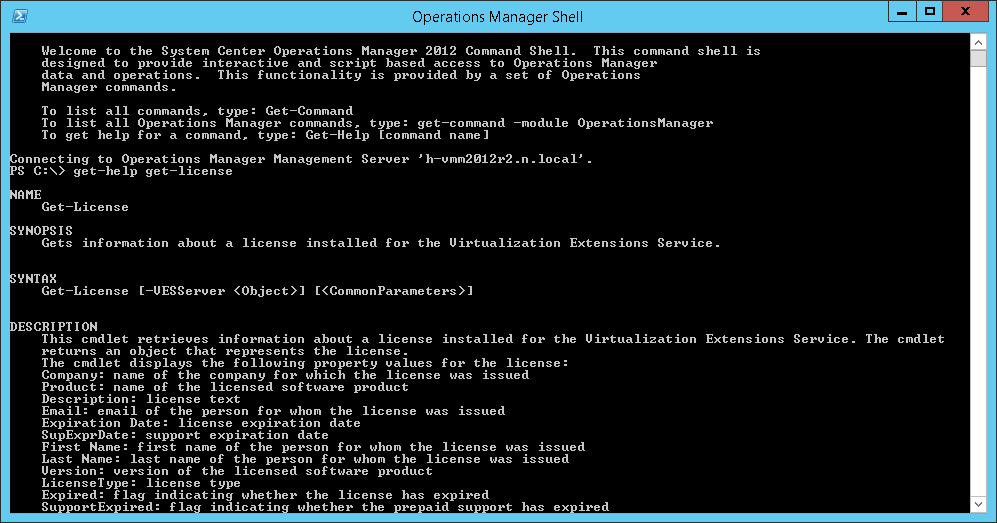Click the empty scrollbar track below the thumb

pyautogui.click(x=979, y=300)
